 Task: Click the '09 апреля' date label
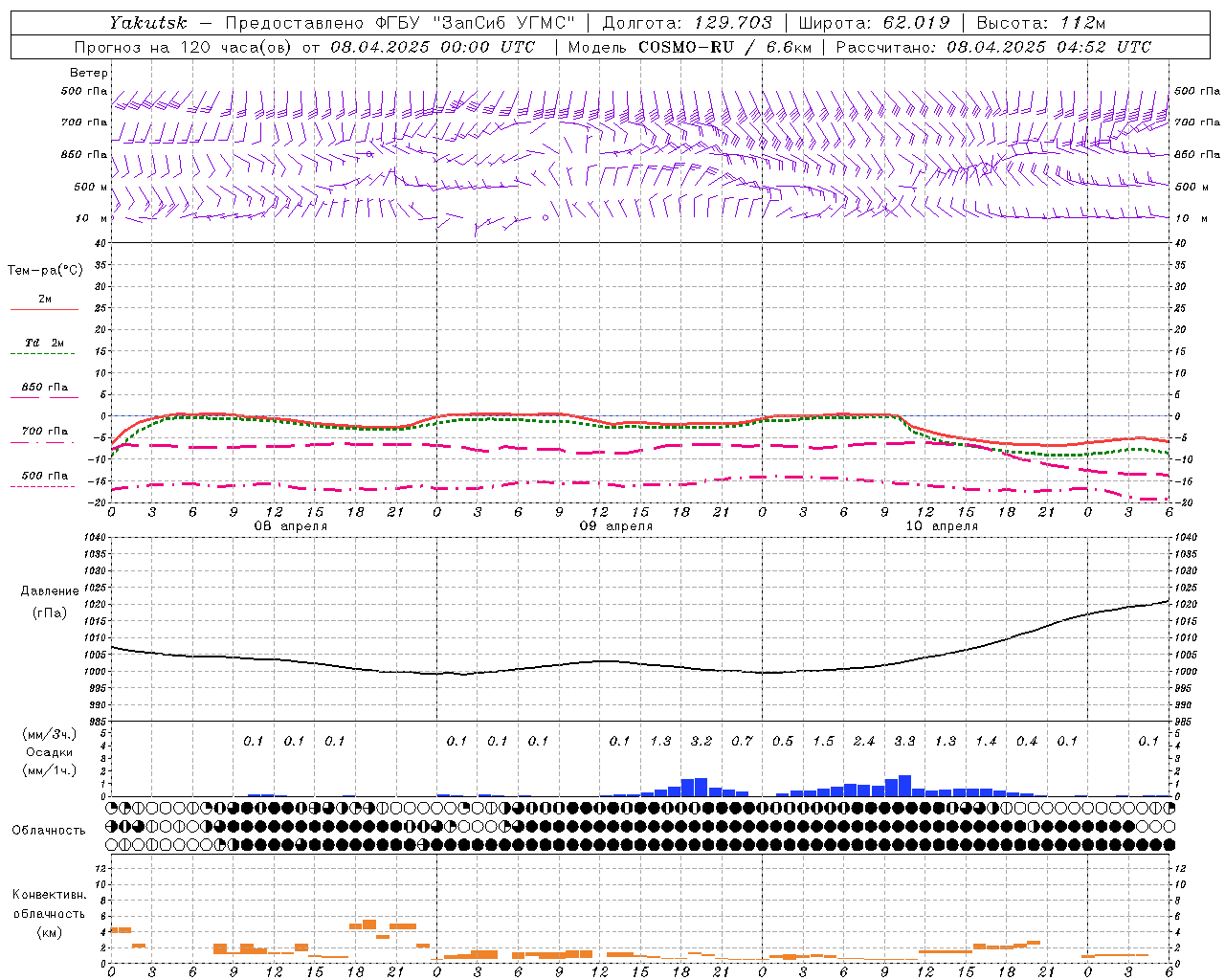[615, 526]
